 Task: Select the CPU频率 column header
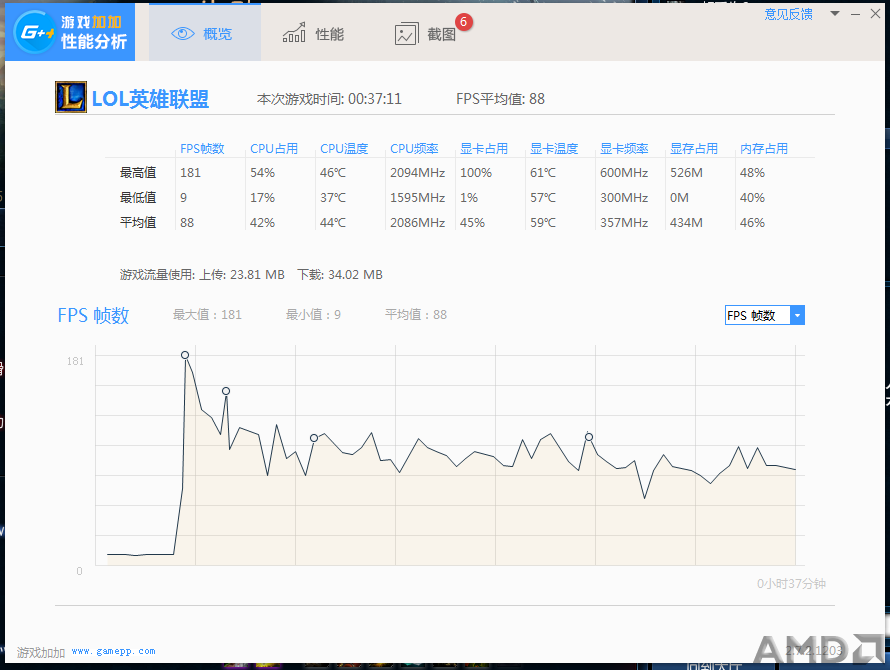[414, 149]
